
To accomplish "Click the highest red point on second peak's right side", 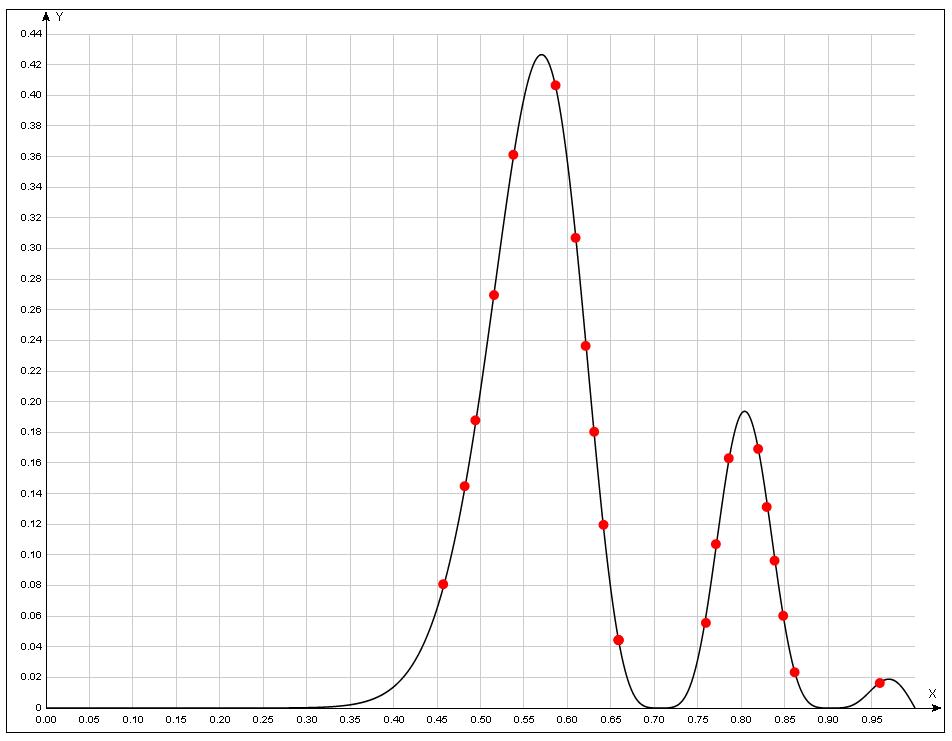I will tap(758, 449).
